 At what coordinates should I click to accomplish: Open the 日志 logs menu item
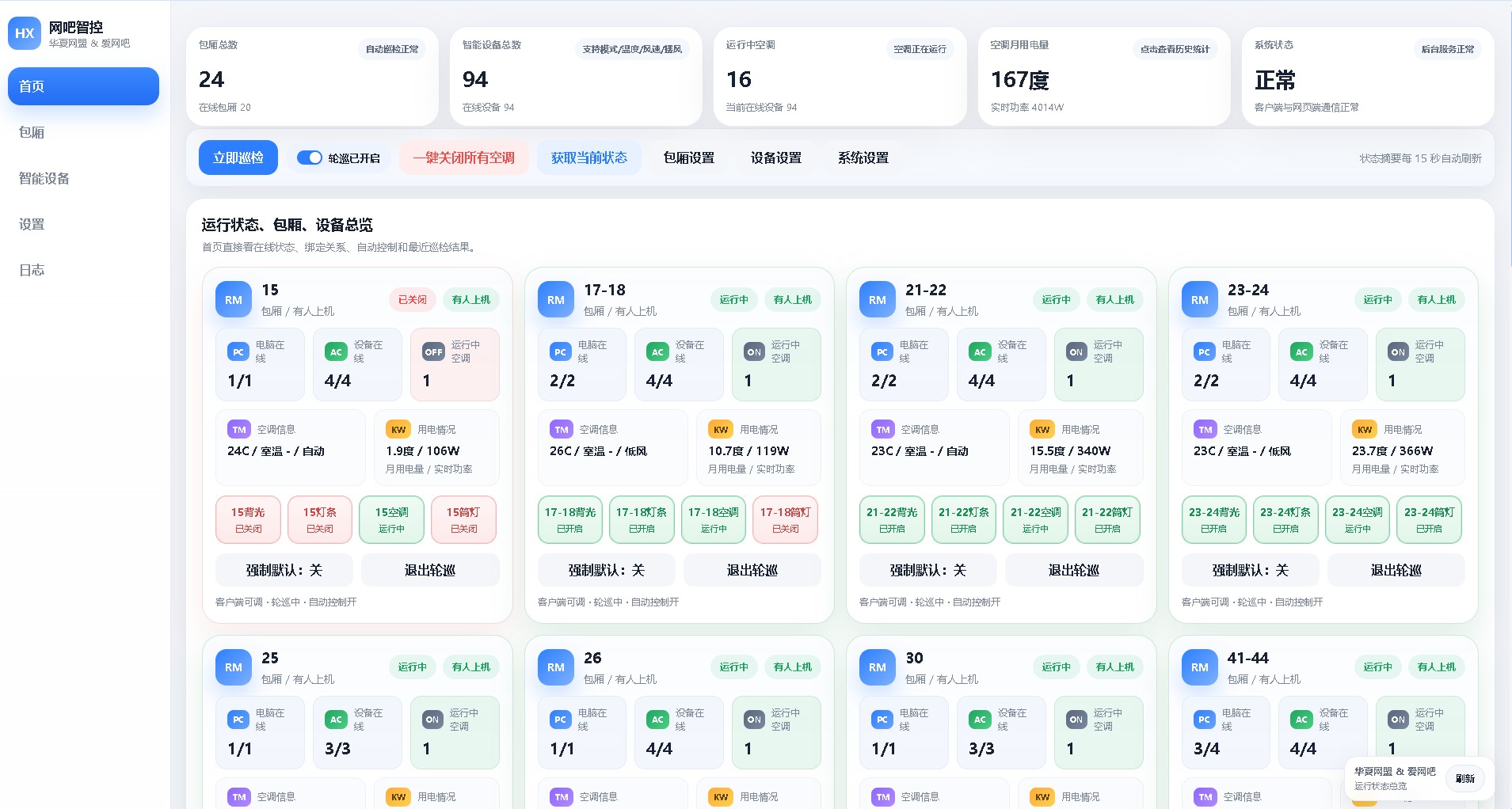83,270
